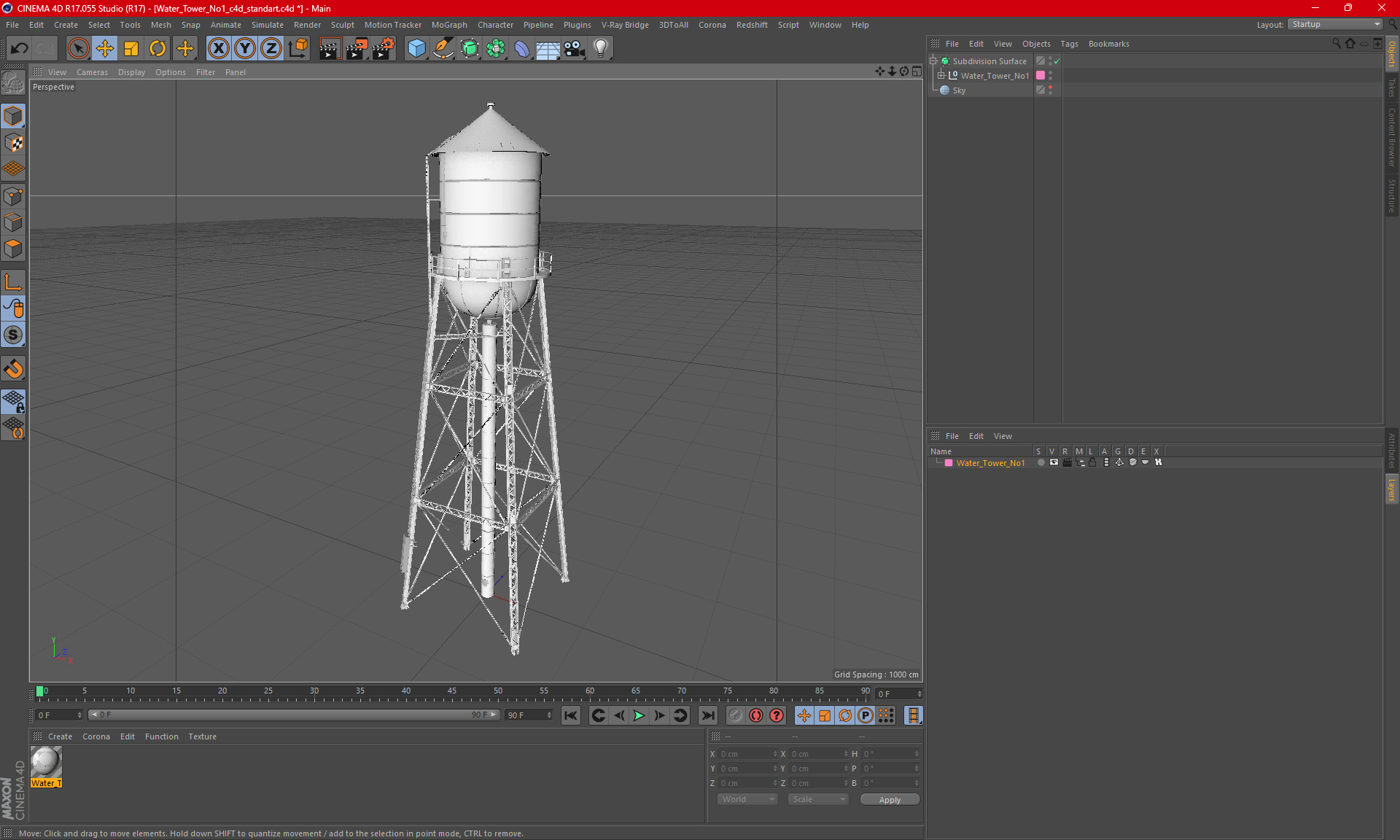The image size is (1400, 840).
Task: Open viewport Cameras menu
Action: point(92,72)
